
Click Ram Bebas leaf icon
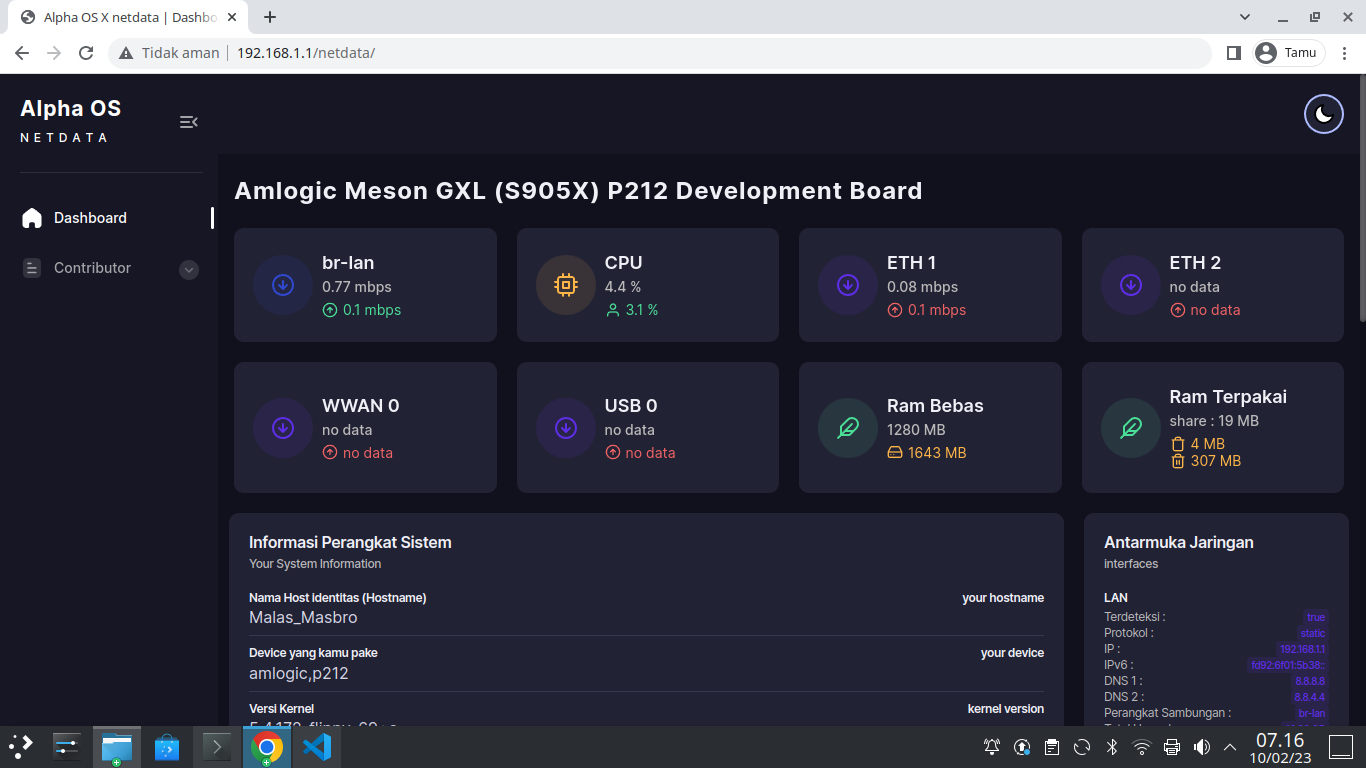click(x=848, y=428)
